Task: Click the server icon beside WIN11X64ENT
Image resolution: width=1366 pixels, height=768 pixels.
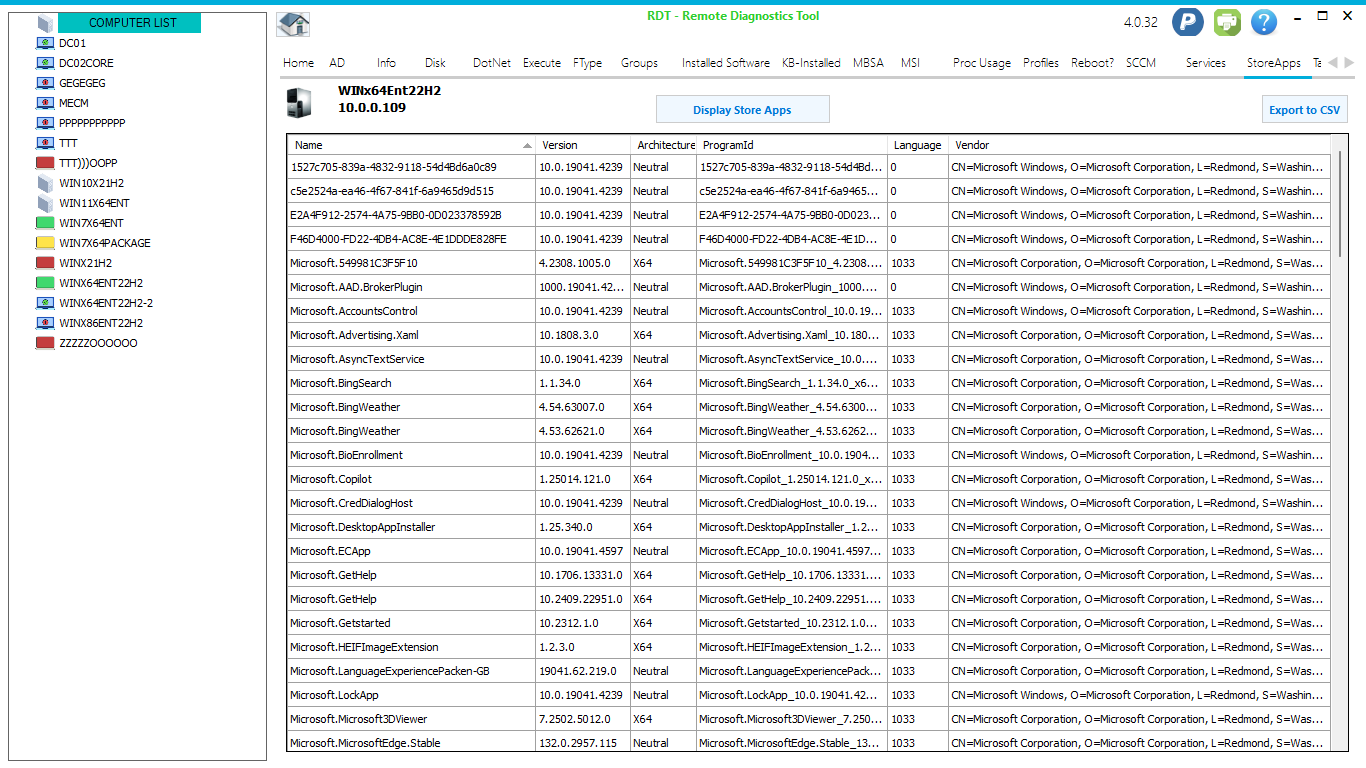Action: pos(45,203)
